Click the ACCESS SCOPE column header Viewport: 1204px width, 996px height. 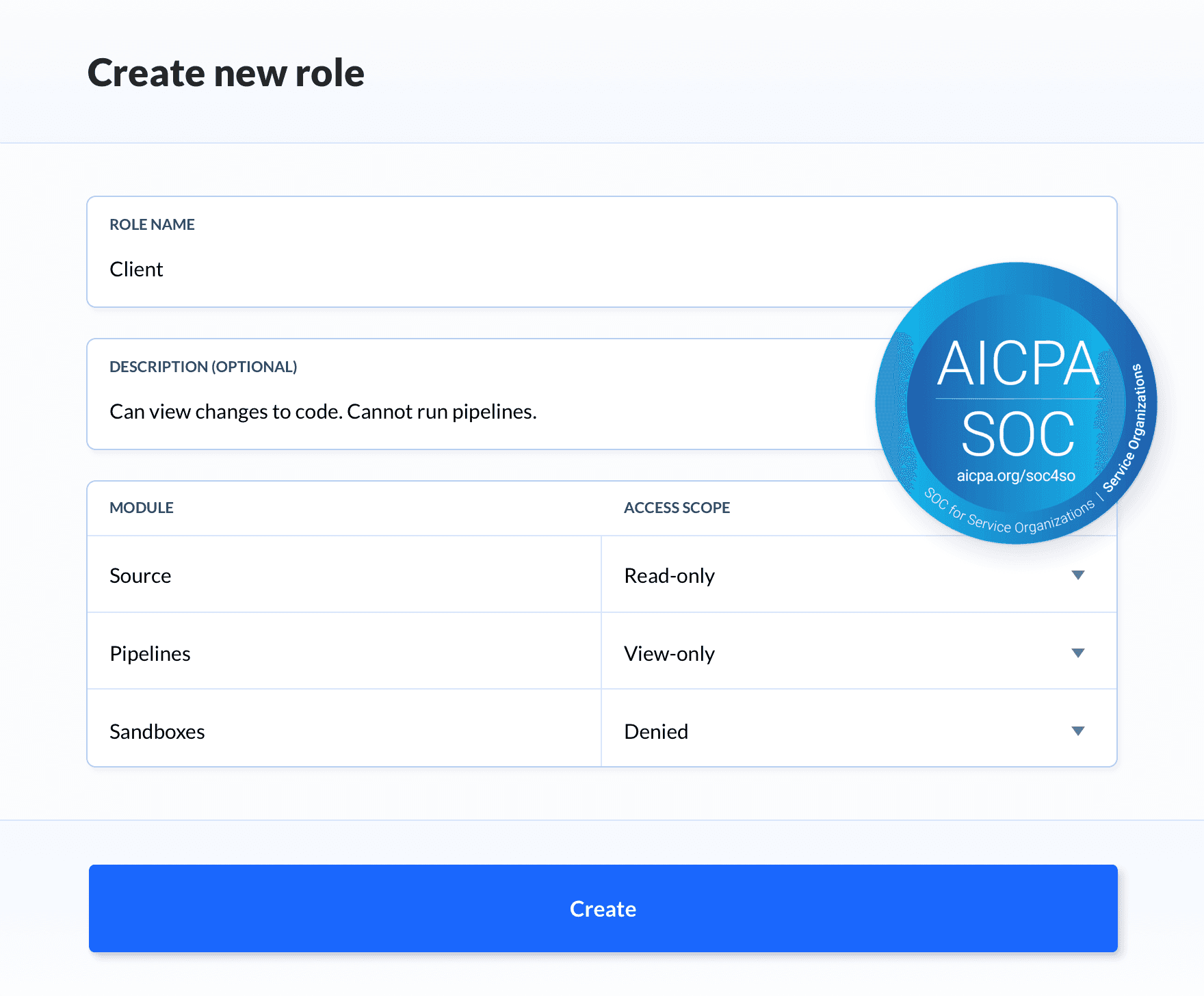pos(677,508)
